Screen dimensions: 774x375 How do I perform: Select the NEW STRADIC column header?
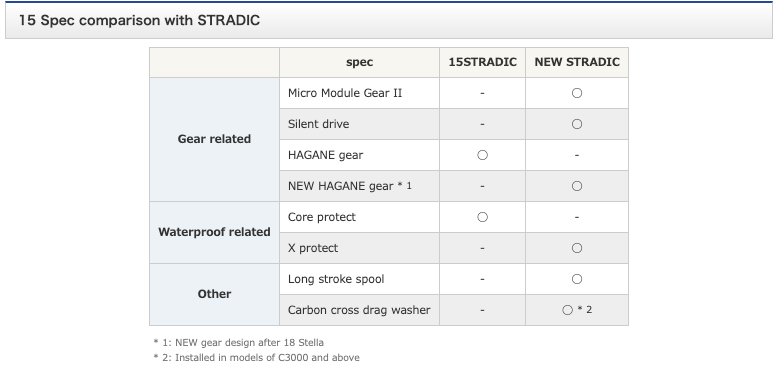click(x=577, y=62)
